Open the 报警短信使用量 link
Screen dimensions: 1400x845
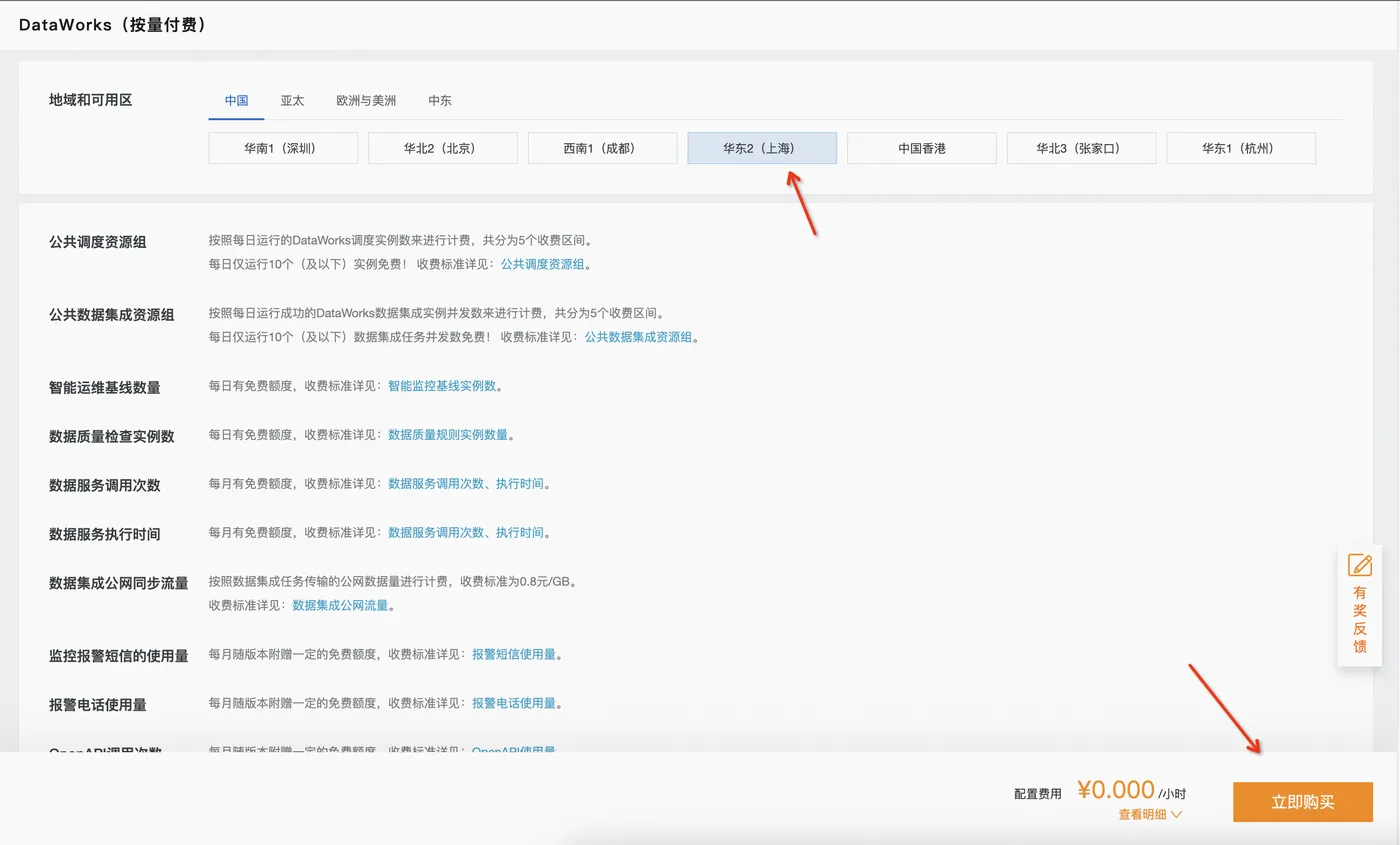(x=514, y=654)
